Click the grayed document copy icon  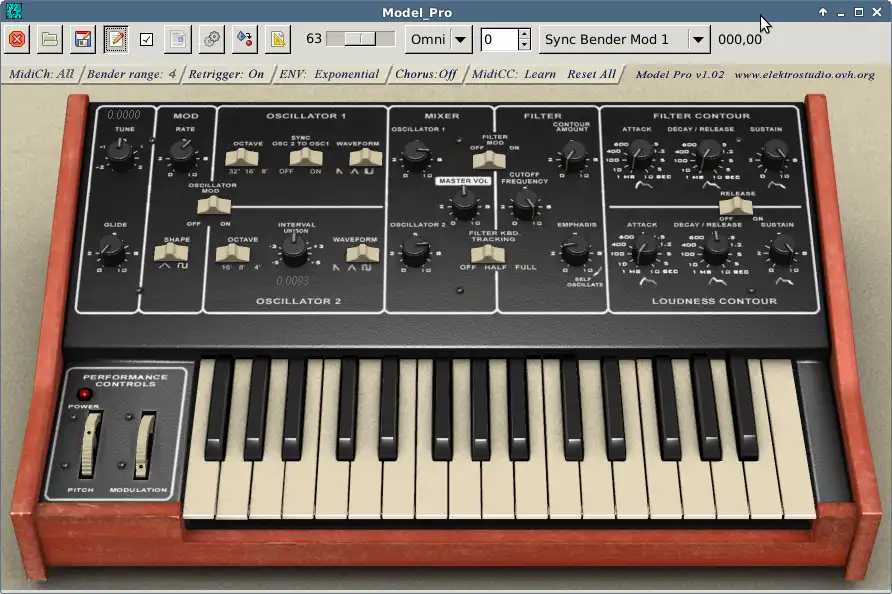tap(178, 39)
